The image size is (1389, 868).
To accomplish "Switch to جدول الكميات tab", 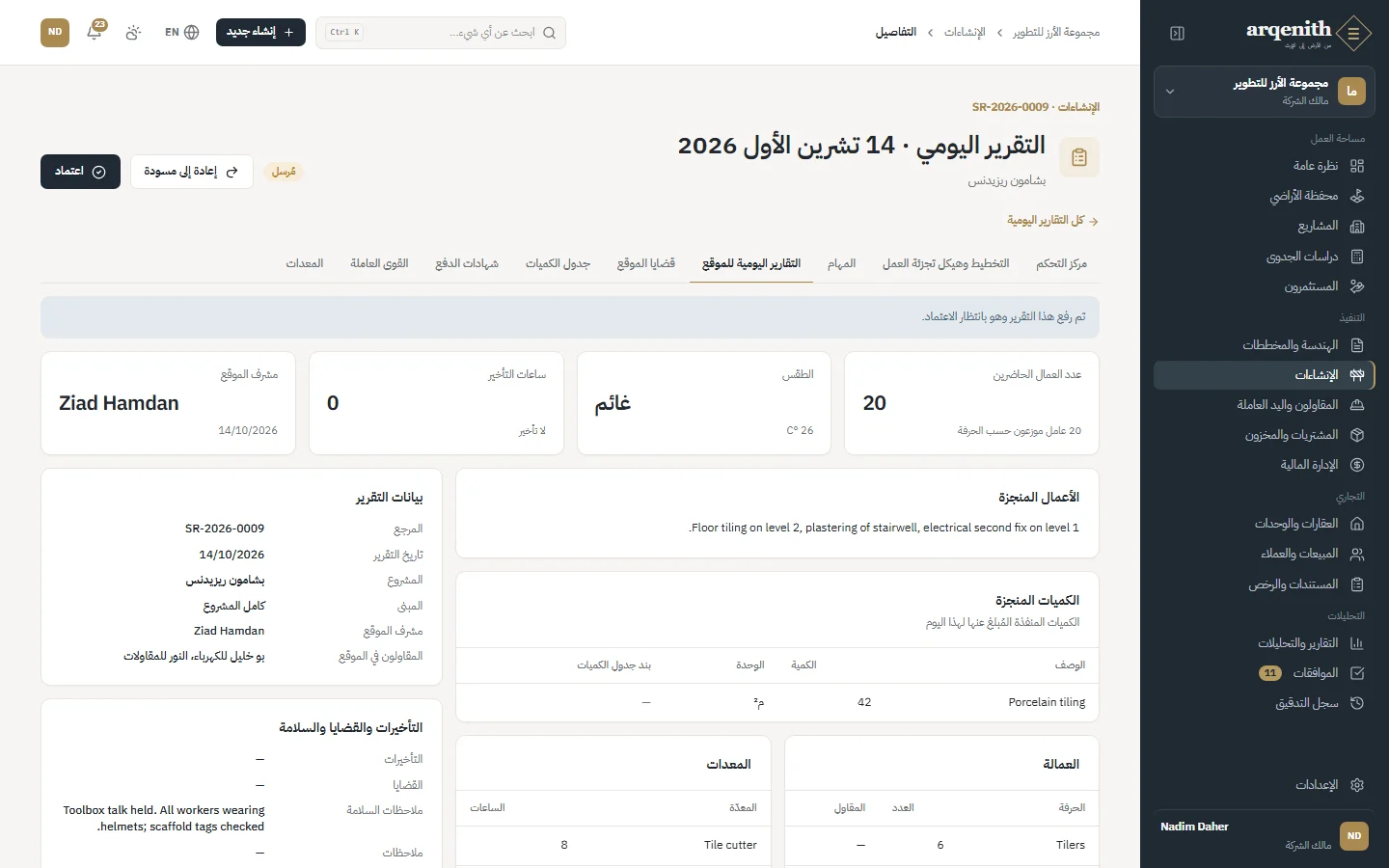I will point(558,264).
